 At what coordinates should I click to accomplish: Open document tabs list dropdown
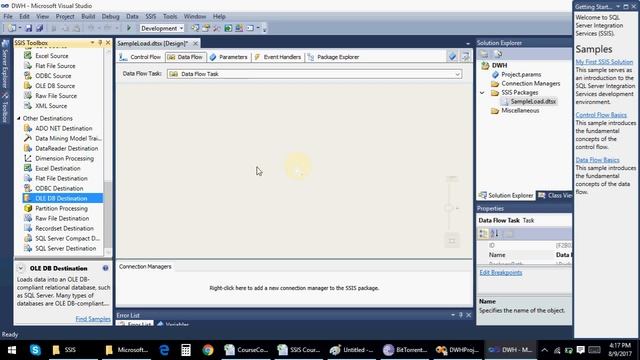468,43
